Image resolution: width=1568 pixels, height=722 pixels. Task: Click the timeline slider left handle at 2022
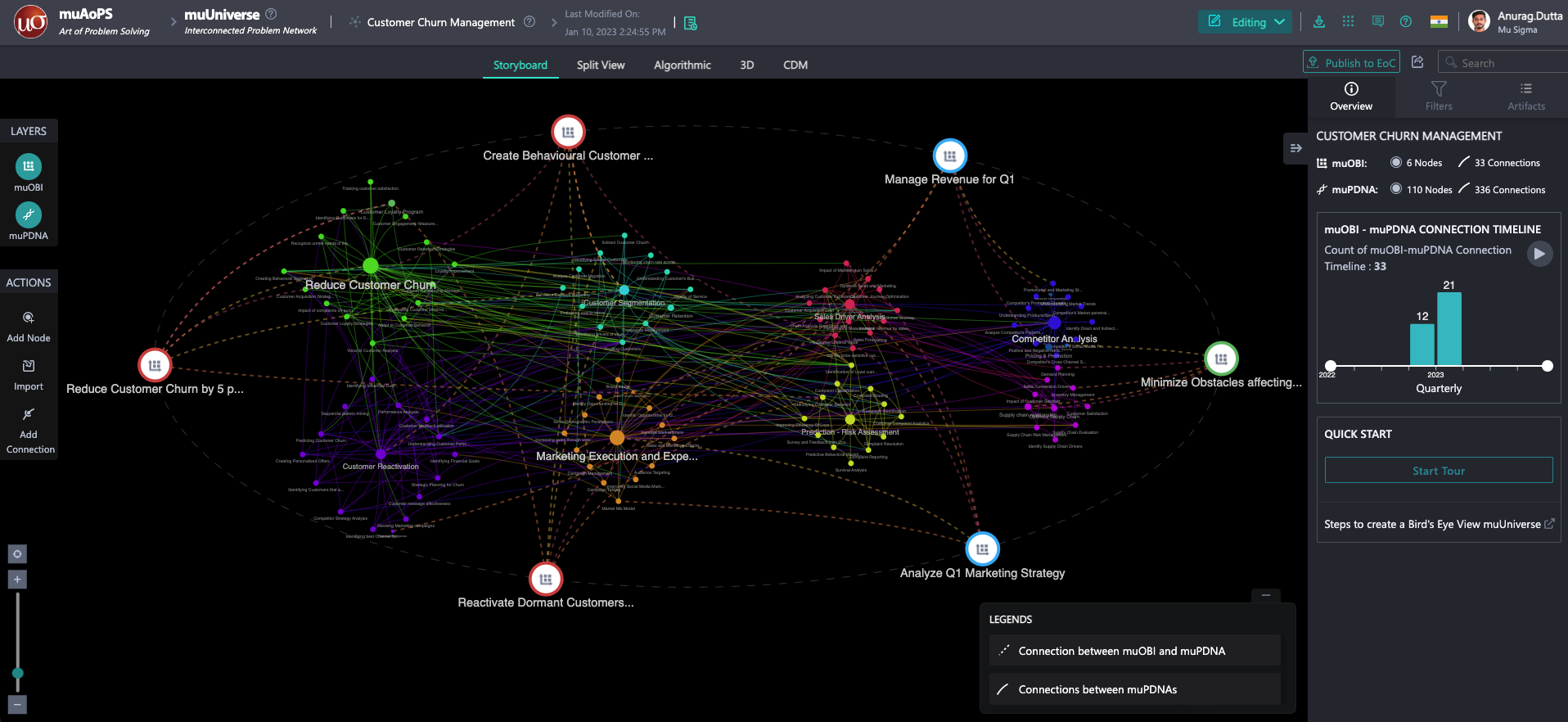(x=1331, y=366)
